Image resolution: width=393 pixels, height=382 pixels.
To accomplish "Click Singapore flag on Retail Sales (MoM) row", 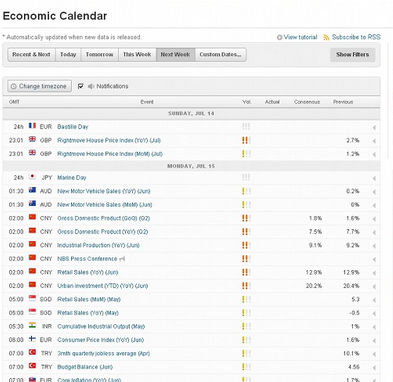I will click(32, 298).
